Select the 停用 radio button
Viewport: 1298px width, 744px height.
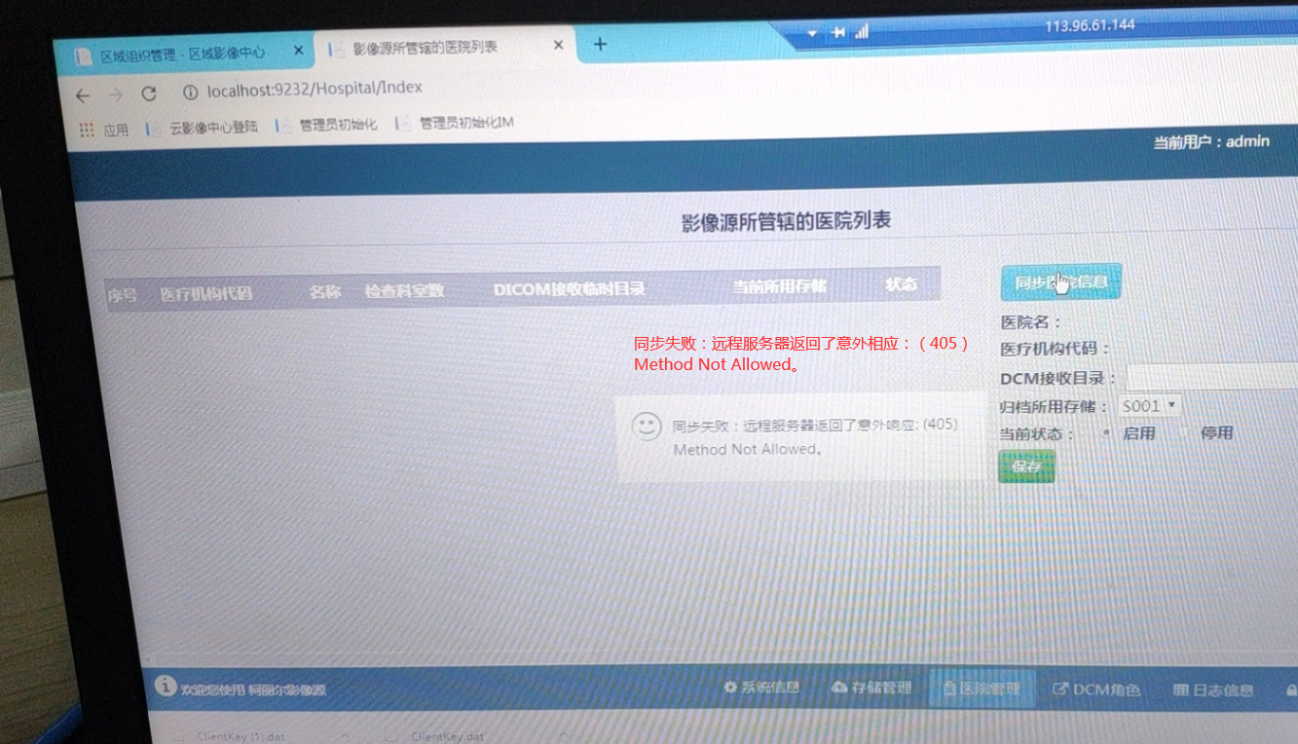(1183, 433)
